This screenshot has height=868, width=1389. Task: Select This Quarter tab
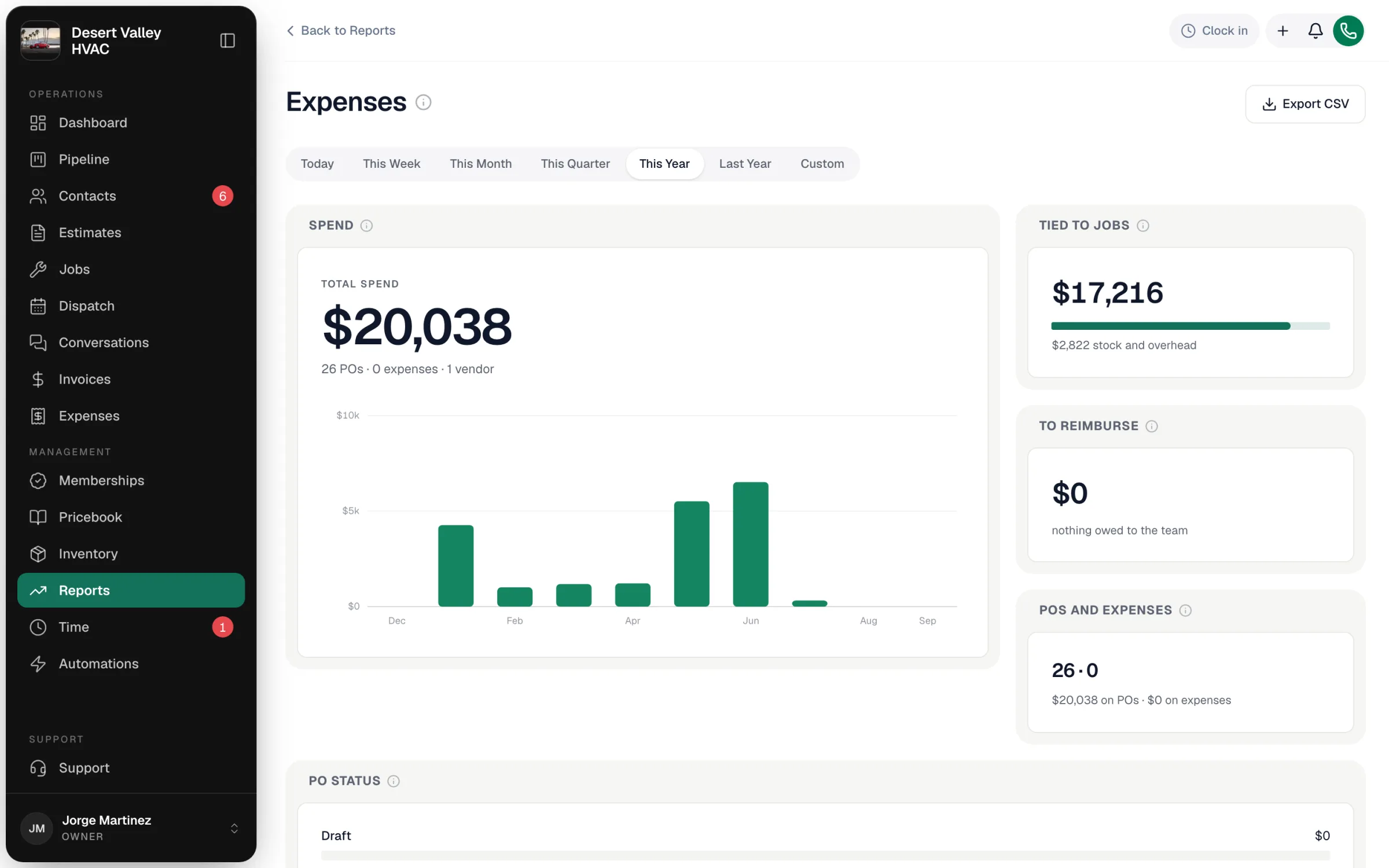tap(575, 164)
